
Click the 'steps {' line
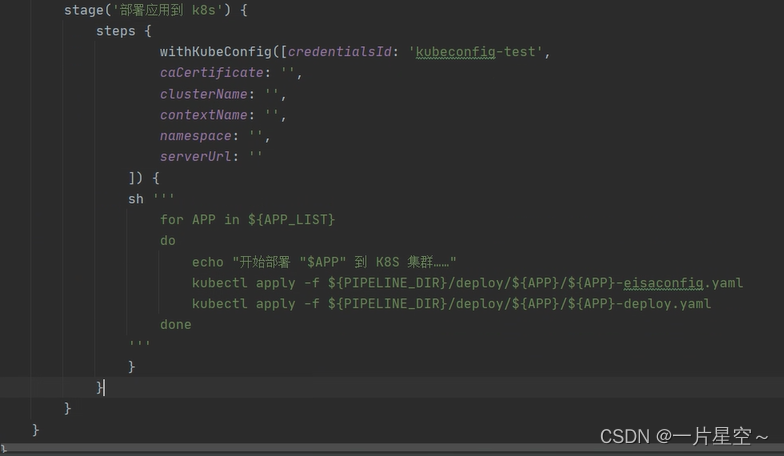tap(124, 31)
